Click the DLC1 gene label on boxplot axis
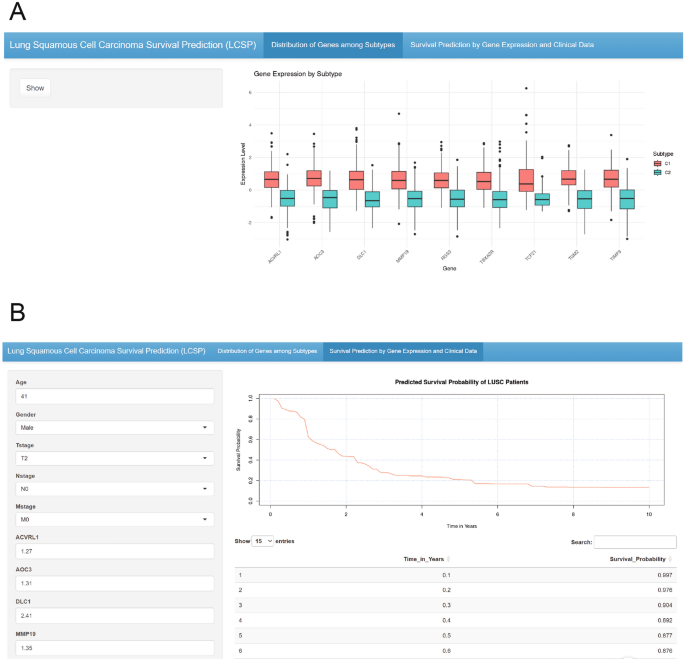Viewport: 685px width, 661px height. pos(361,255)
